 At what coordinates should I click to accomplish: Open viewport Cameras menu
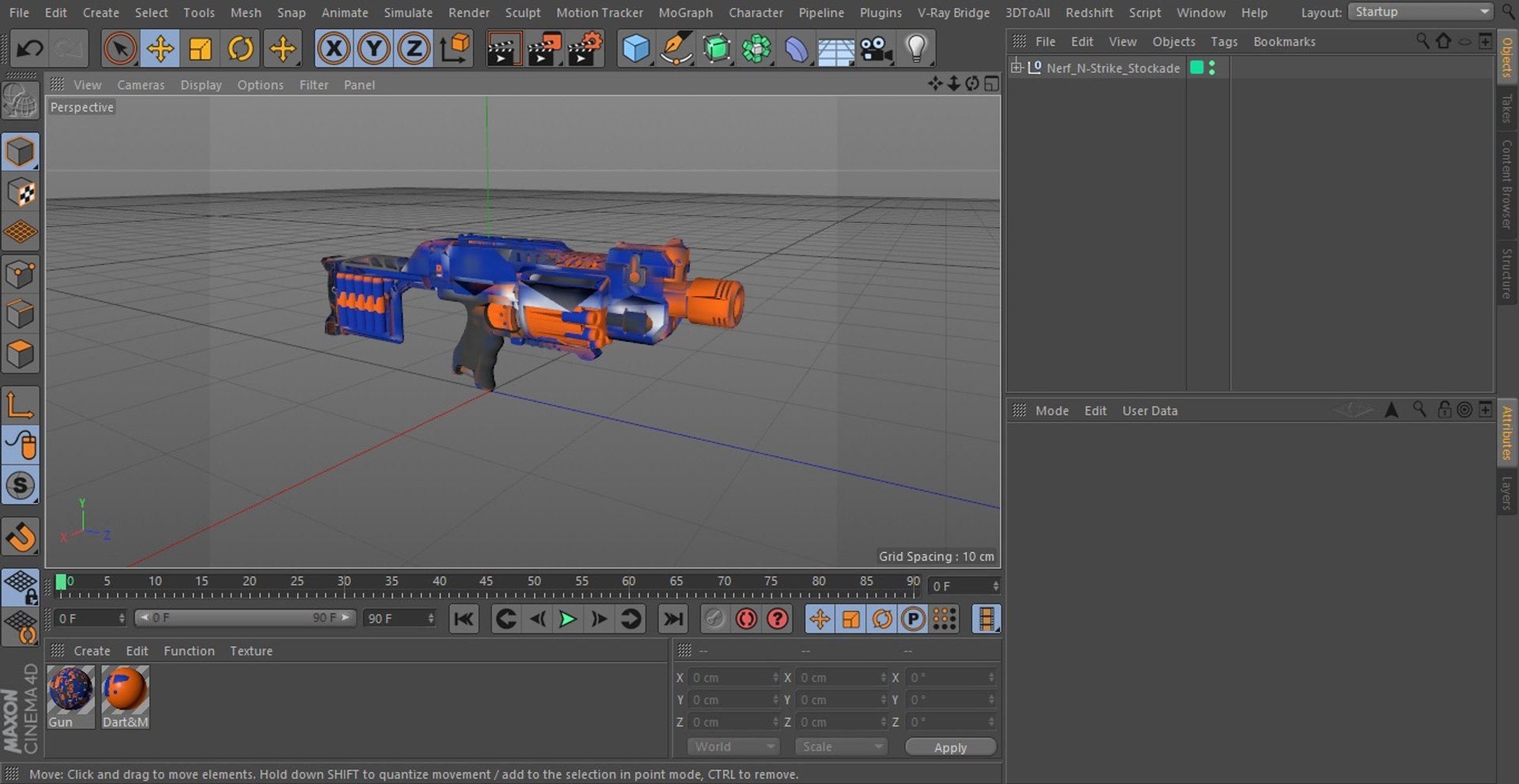click(x=141, y=85)
